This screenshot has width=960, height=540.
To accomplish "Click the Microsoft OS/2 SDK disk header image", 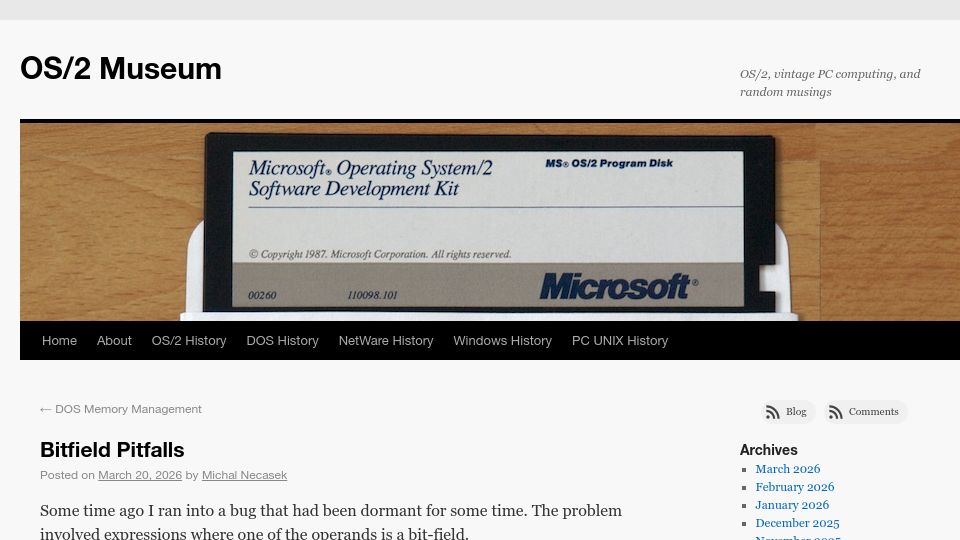I will click(490, 222).
